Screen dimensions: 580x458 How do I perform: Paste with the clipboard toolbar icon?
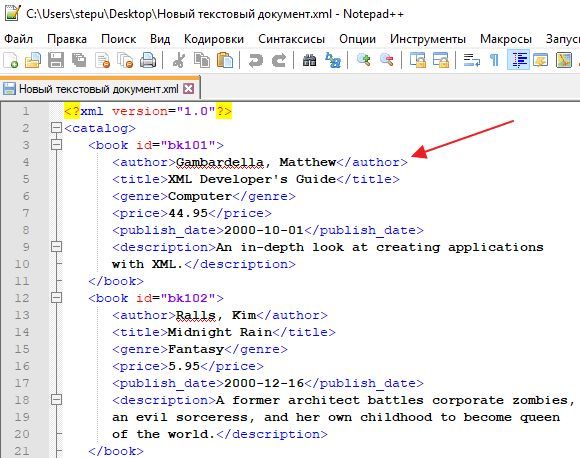(225, 60)
